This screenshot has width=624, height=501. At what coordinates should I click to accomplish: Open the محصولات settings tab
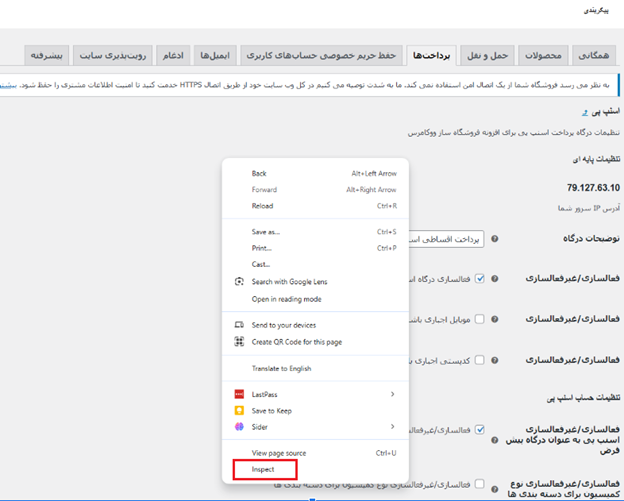pos(543,55)
